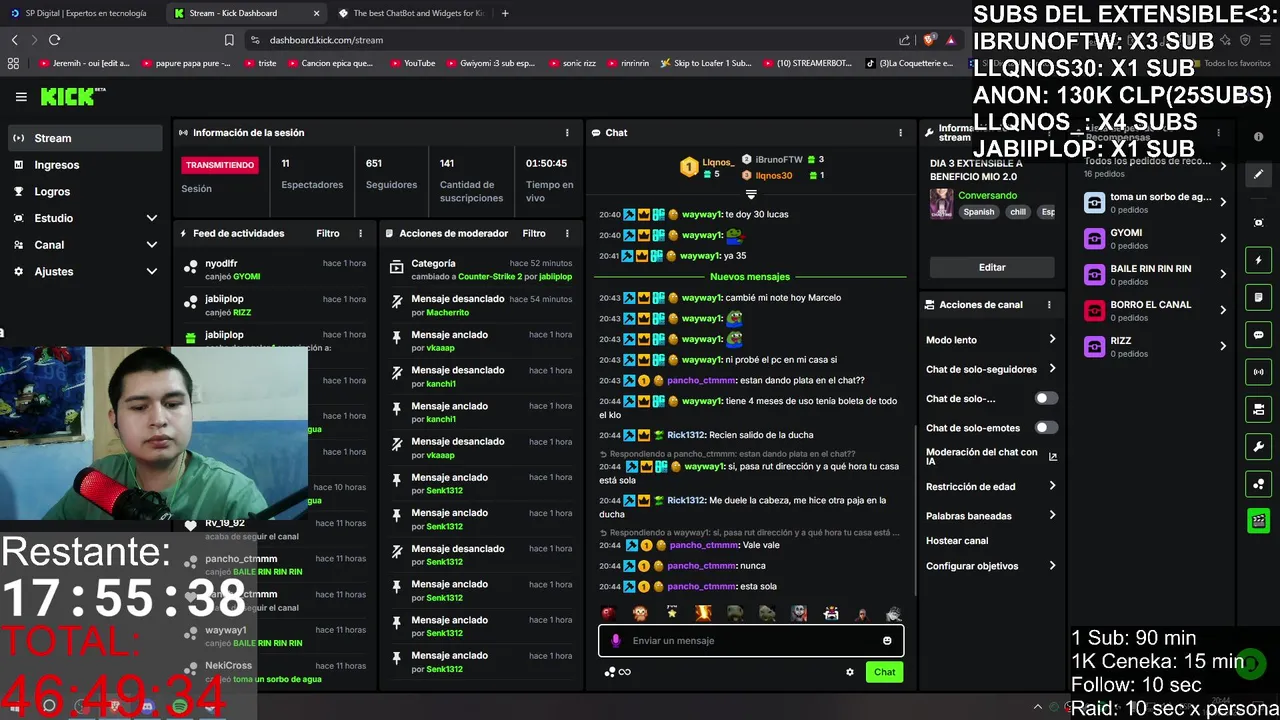The height and width of the screenshot is (720, 1280).
Task: Open Ingresos in the sidebar
Action: click(x=84, y=165)
